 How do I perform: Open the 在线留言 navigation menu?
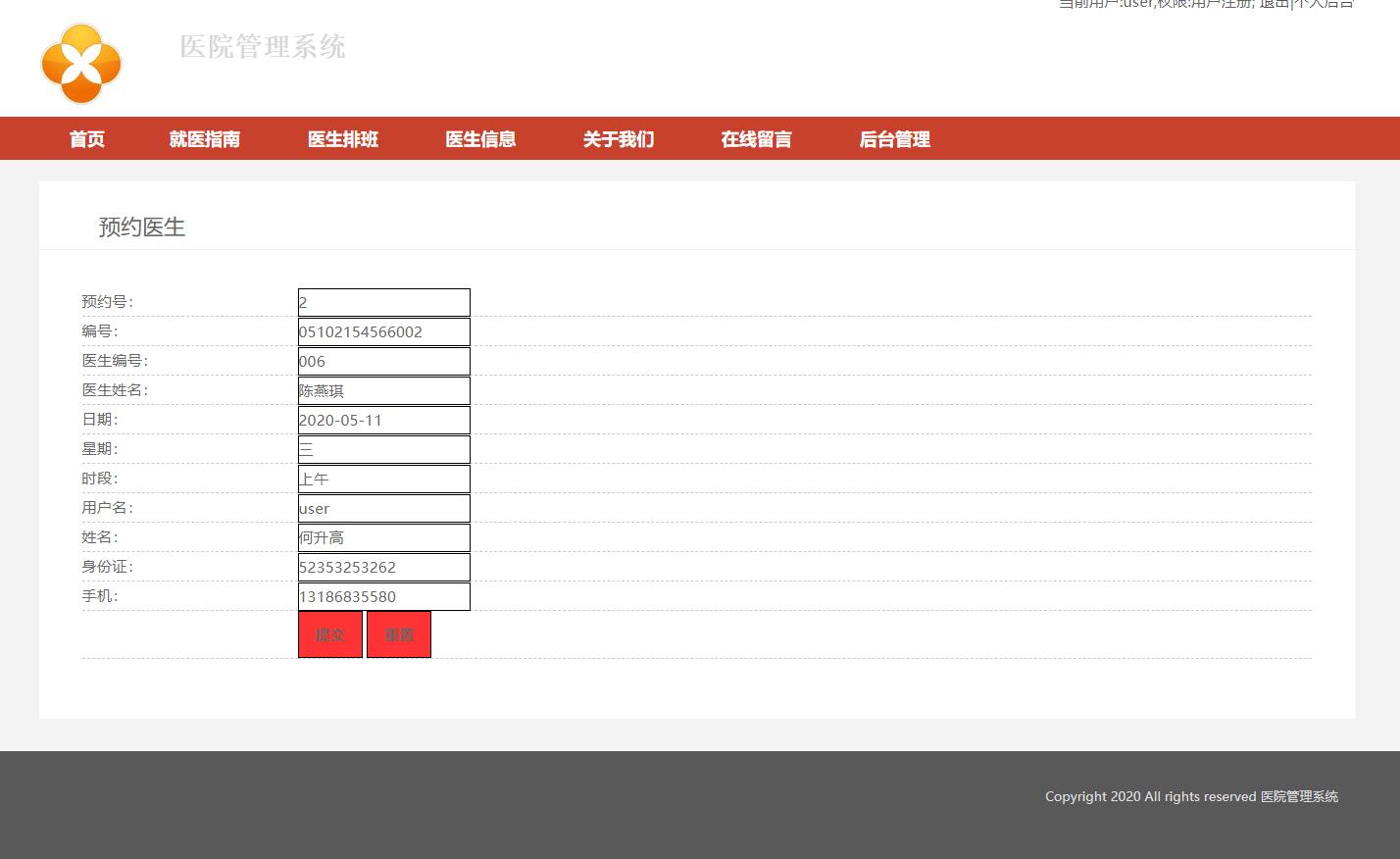(x=756, y=138)
